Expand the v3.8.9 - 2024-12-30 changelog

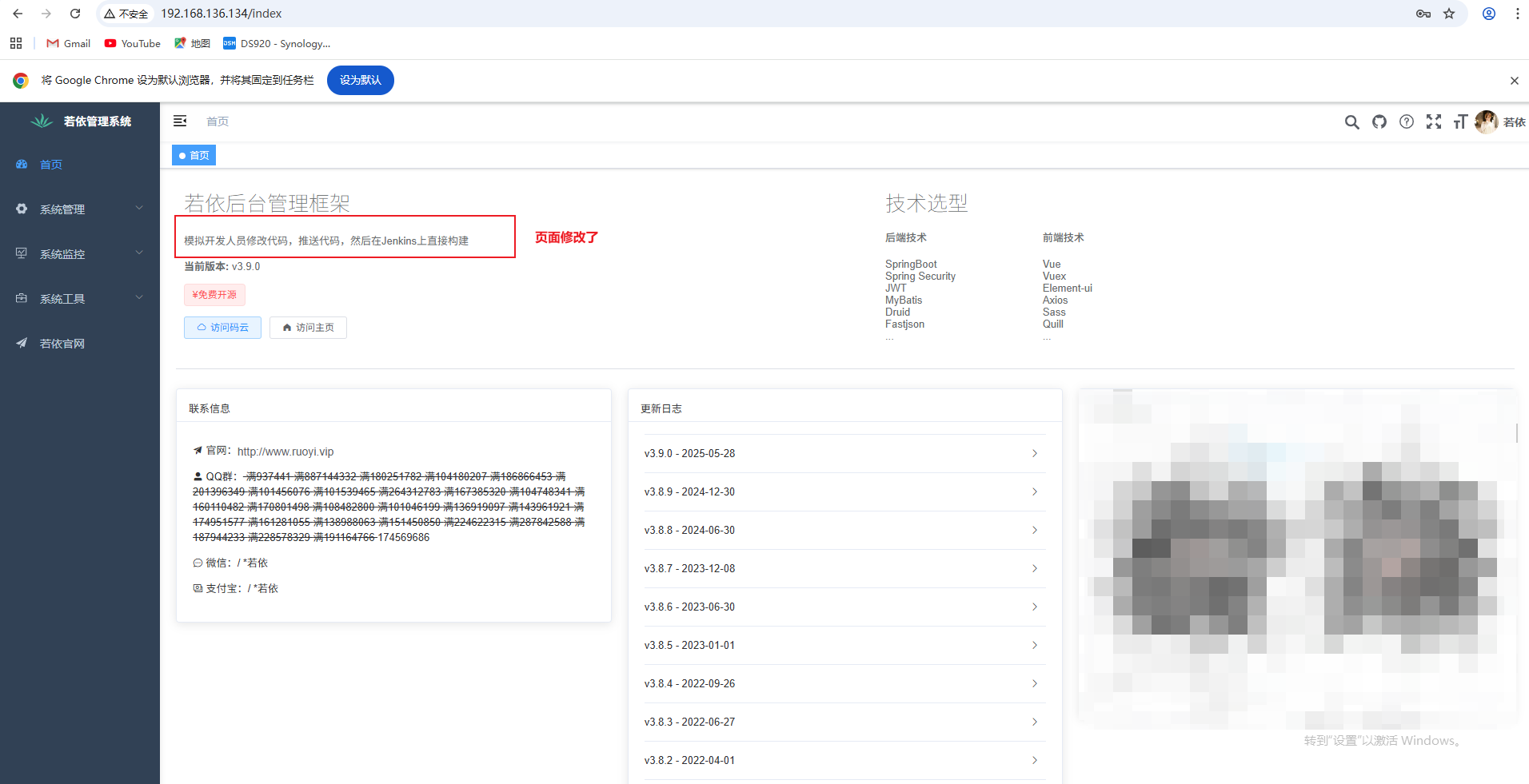(x=844, y=491)
